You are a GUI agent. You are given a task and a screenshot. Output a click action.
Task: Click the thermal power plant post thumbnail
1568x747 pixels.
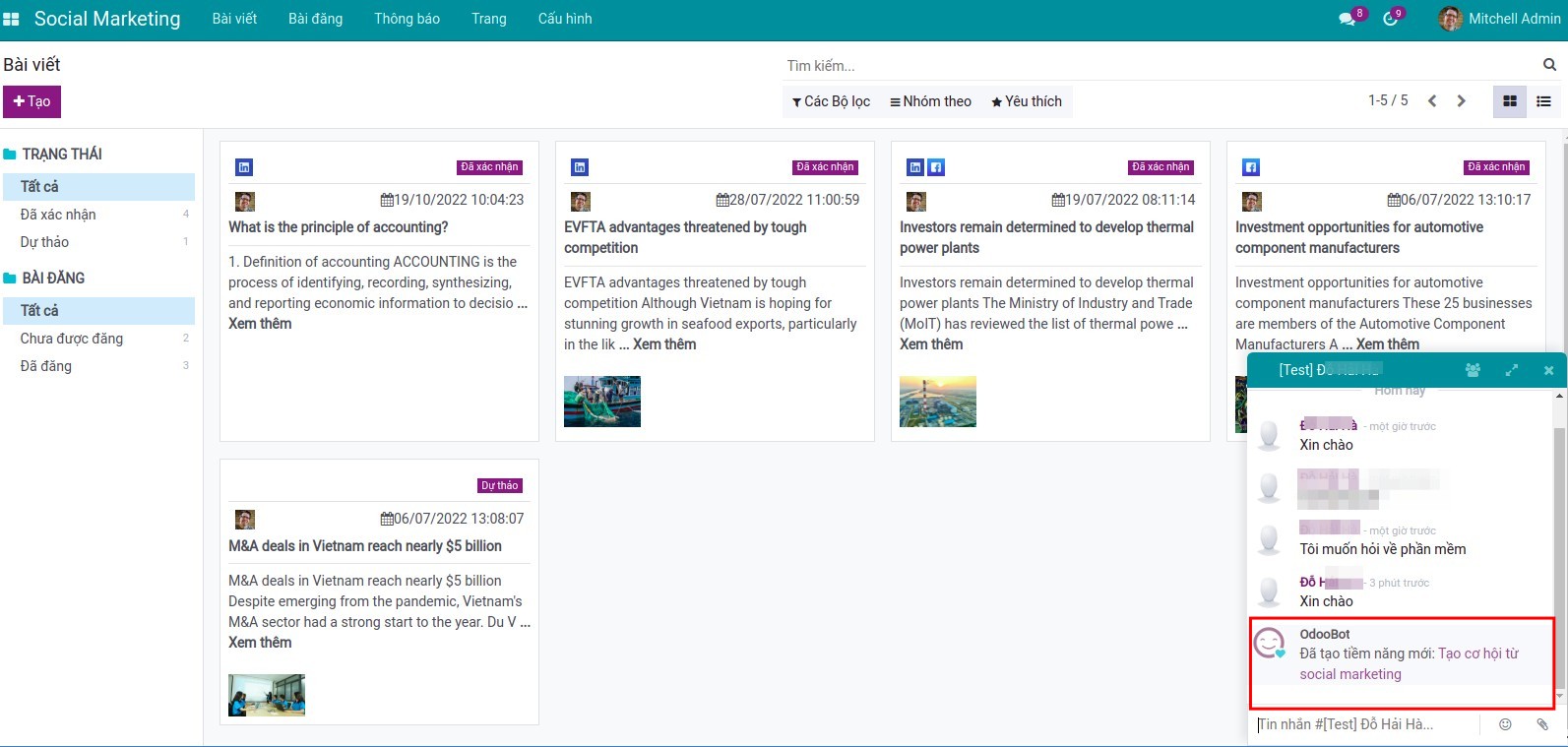[937, 402]
